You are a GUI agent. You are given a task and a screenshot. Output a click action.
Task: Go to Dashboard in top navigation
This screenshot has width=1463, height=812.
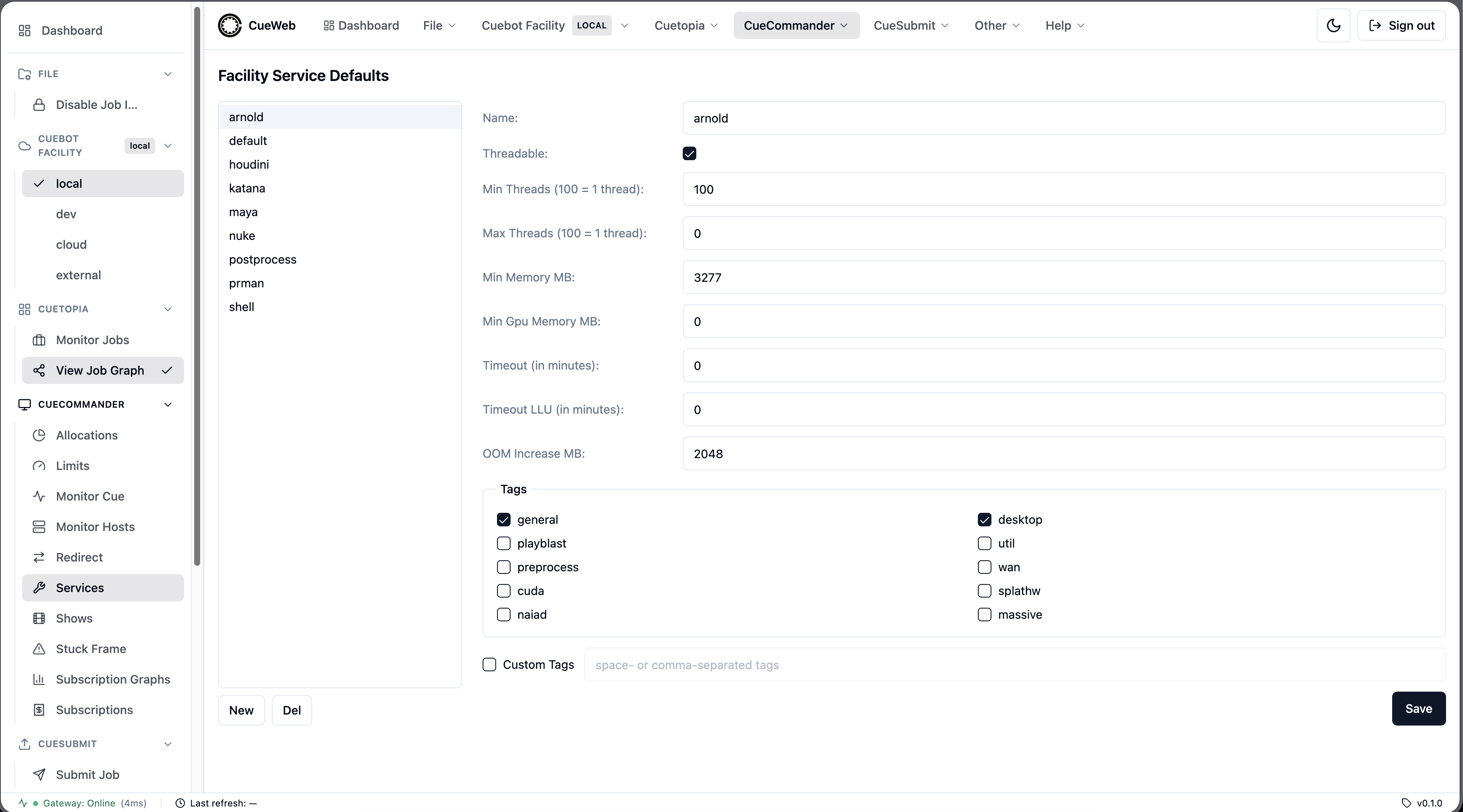(361, 25)
